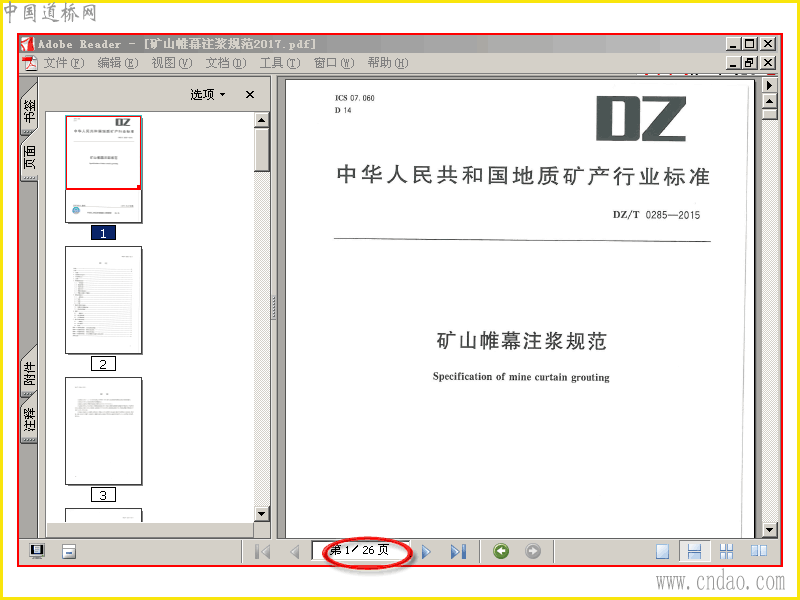
Task: Select the page 1 number label
Action: pos(103,233)
